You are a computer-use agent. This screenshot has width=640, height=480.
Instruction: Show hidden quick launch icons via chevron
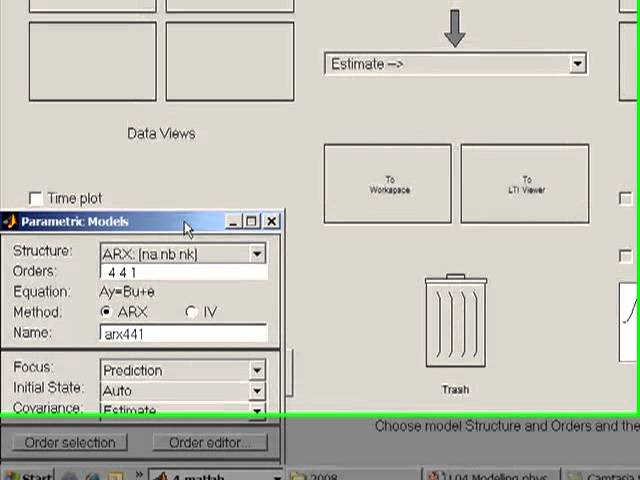139,474
